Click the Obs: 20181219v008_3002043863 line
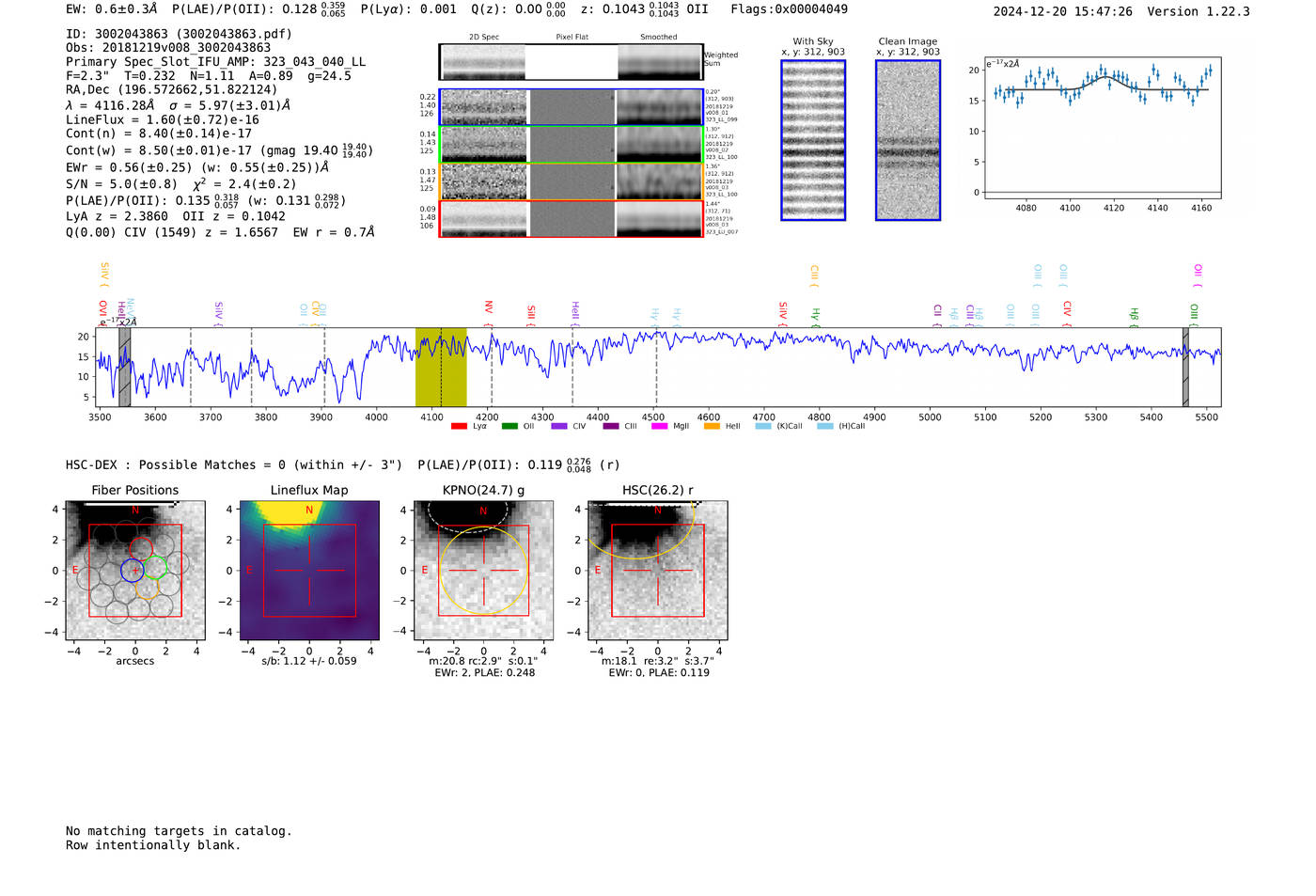Screen dimensions: 1316x896 point(168,48)
